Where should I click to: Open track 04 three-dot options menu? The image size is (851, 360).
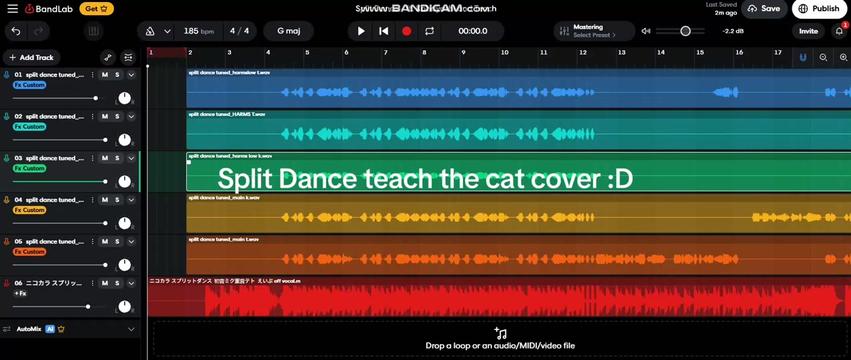(92, 200)
